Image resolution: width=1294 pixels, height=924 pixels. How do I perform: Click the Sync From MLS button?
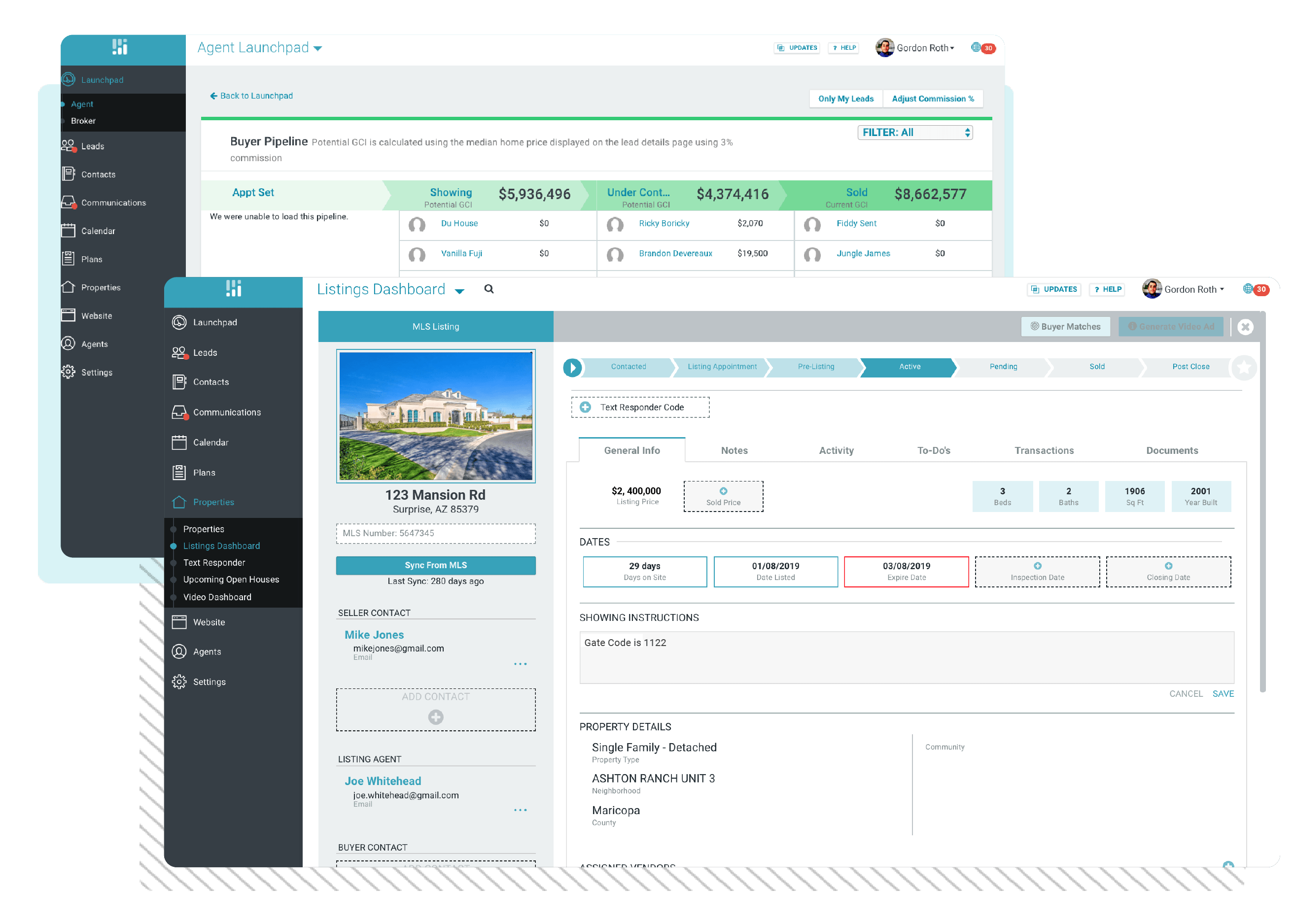[435, 566]
